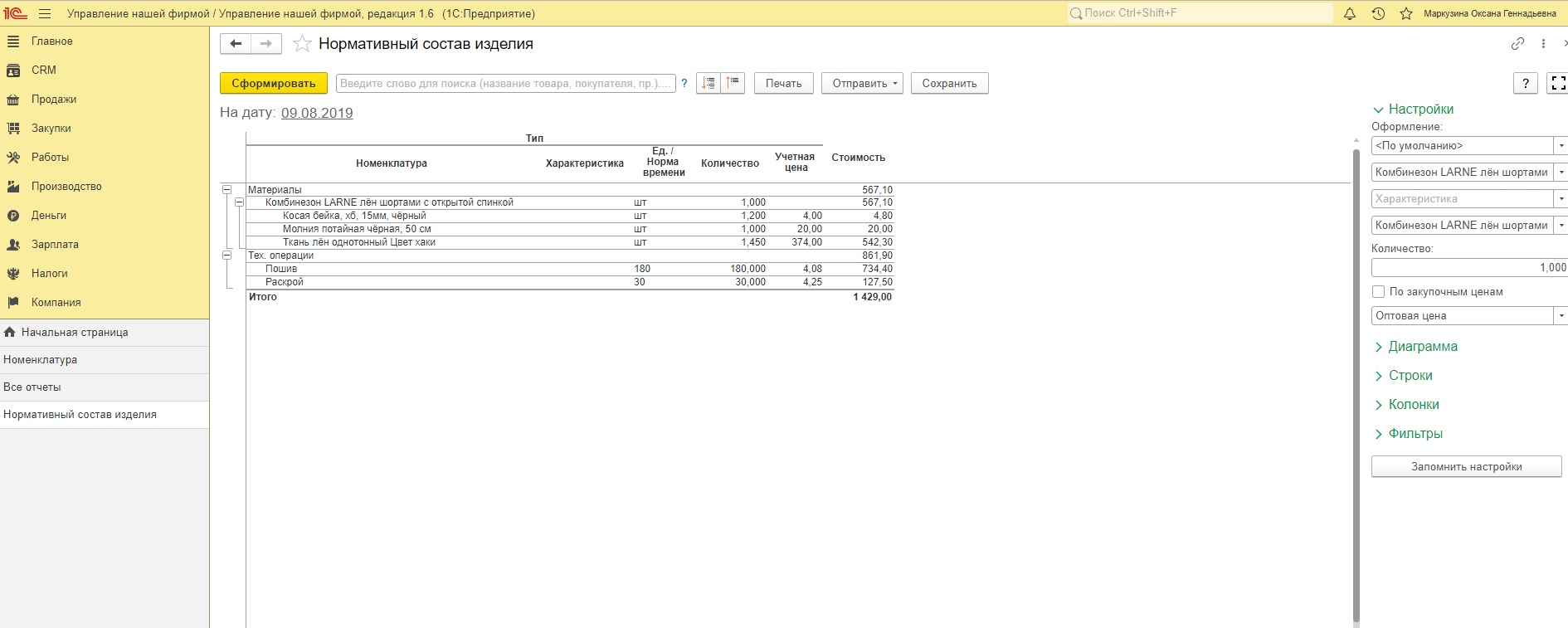Open the Отправить dropdown button
Viewport: 1568px width, 628px height.
pos(862,83)
